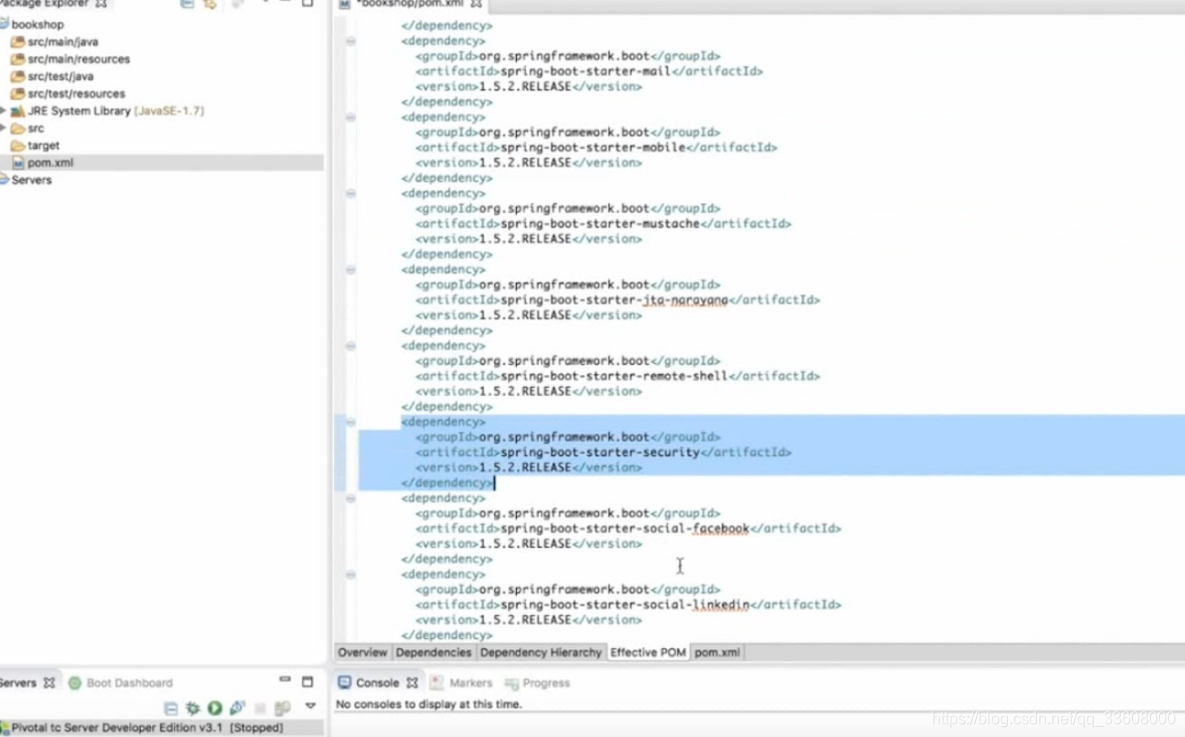Click the underlined linkedin word in artifactId

[721, 605]
